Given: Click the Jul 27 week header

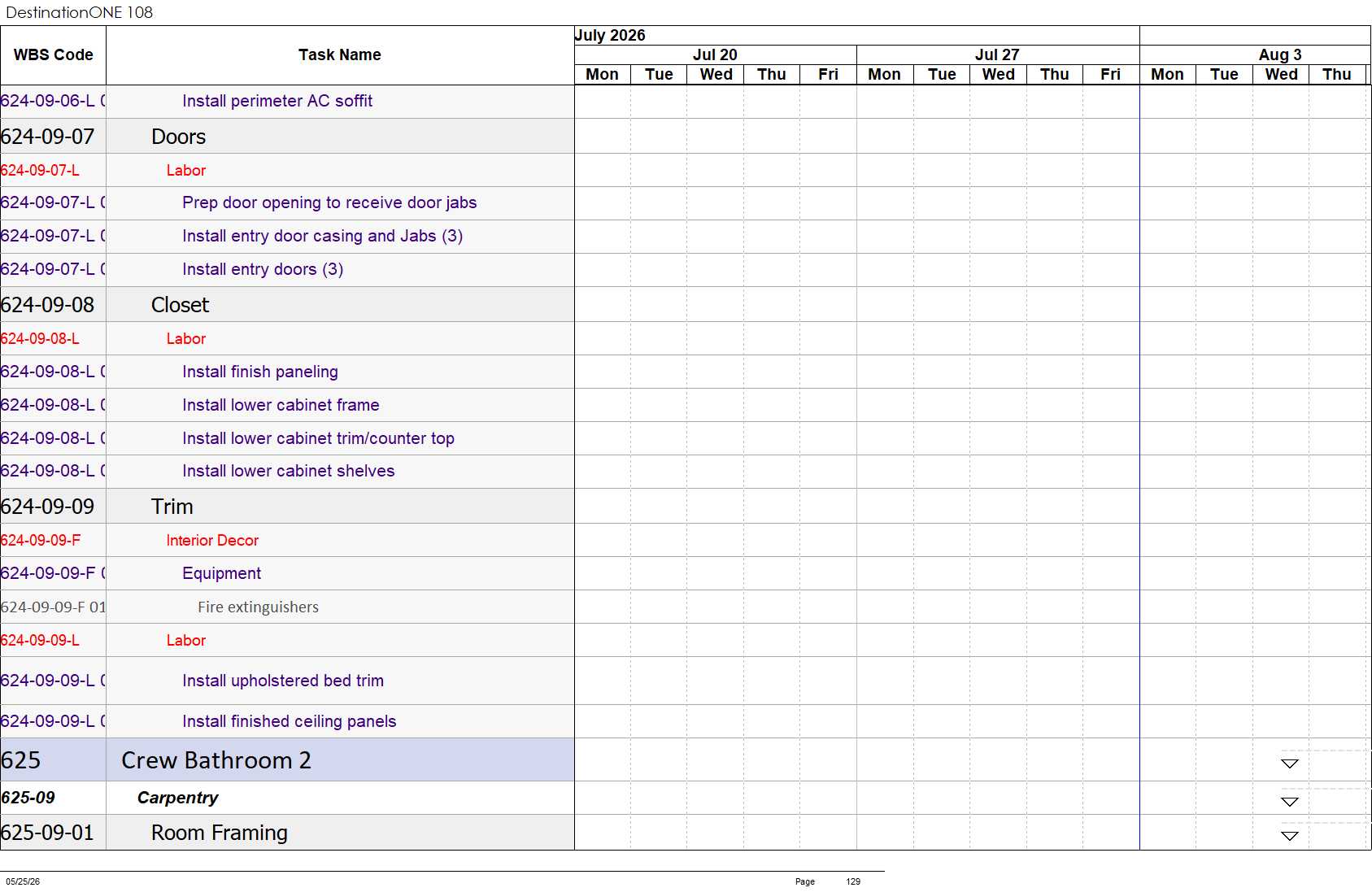Looking at the screenshot, I should pyautogui.click(x=997, y=54).
